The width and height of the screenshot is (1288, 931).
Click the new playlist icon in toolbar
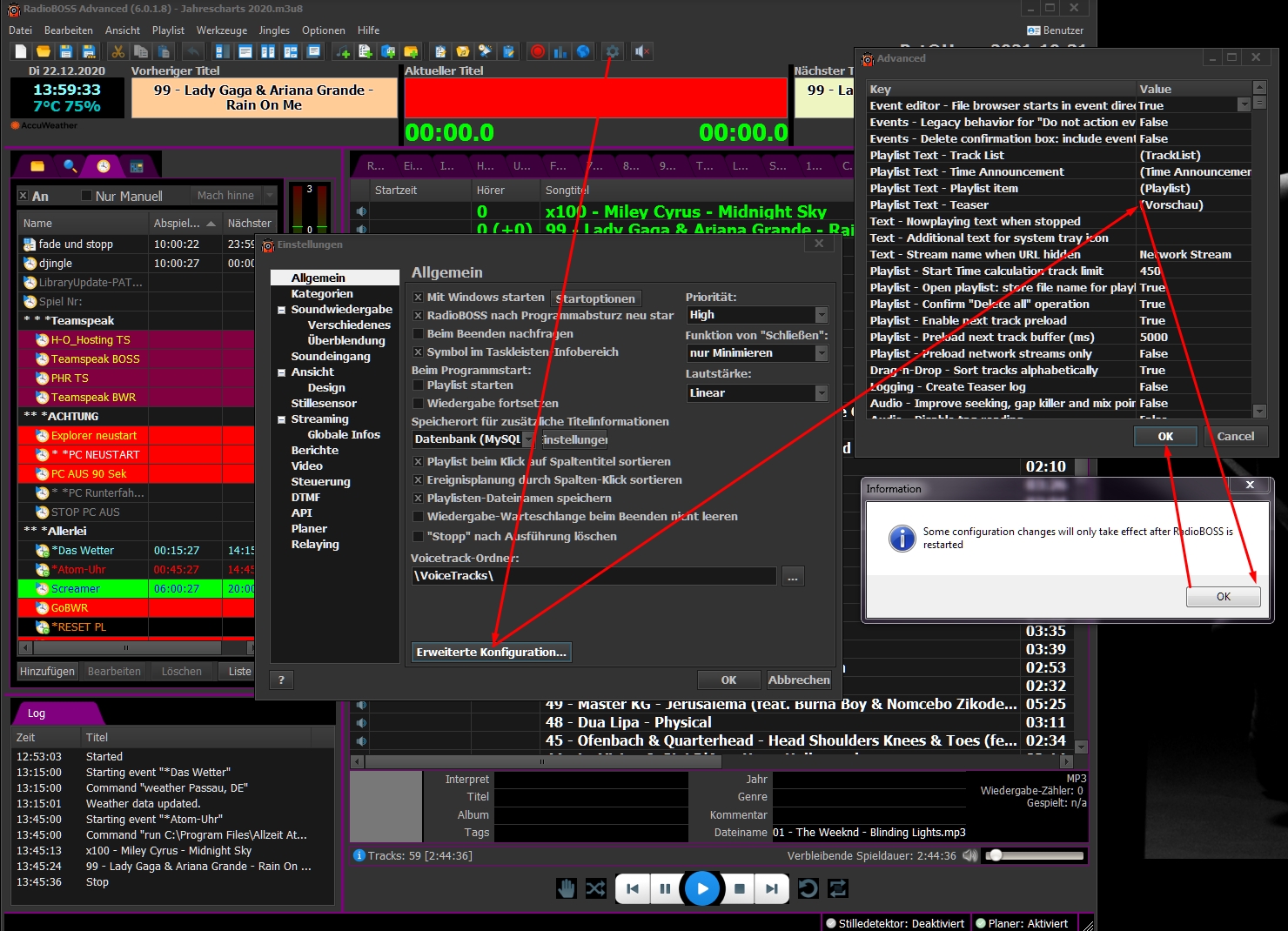coord(21,52)
